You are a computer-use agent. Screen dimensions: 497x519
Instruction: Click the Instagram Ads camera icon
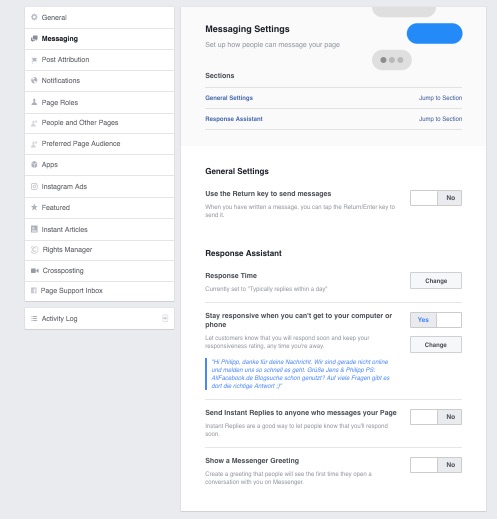[x=34, y=186]
